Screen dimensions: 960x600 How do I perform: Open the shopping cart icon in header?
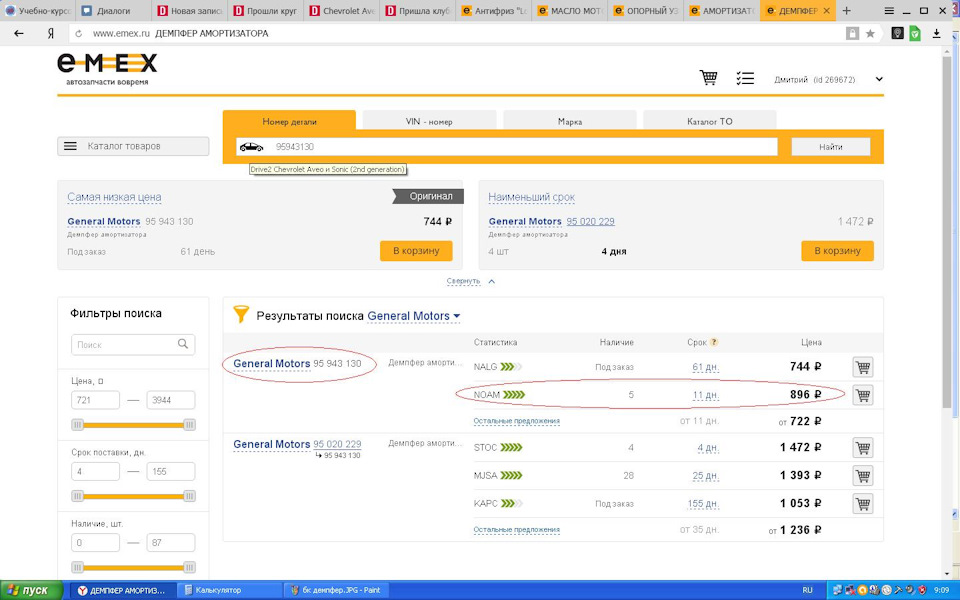coord(708,78)
